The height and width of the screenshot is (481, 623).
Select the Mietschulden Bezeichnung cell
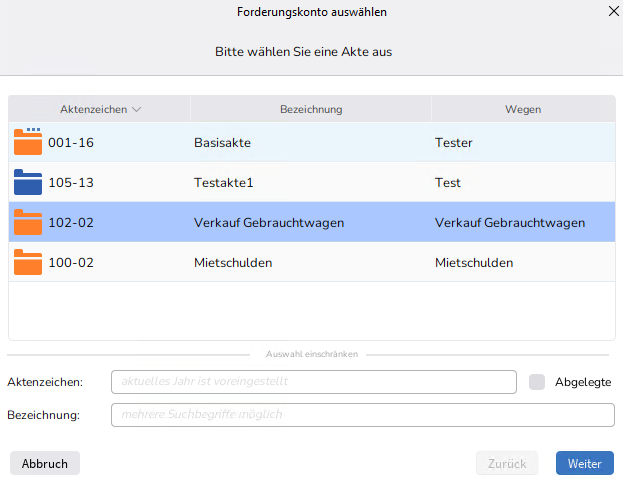233,262
